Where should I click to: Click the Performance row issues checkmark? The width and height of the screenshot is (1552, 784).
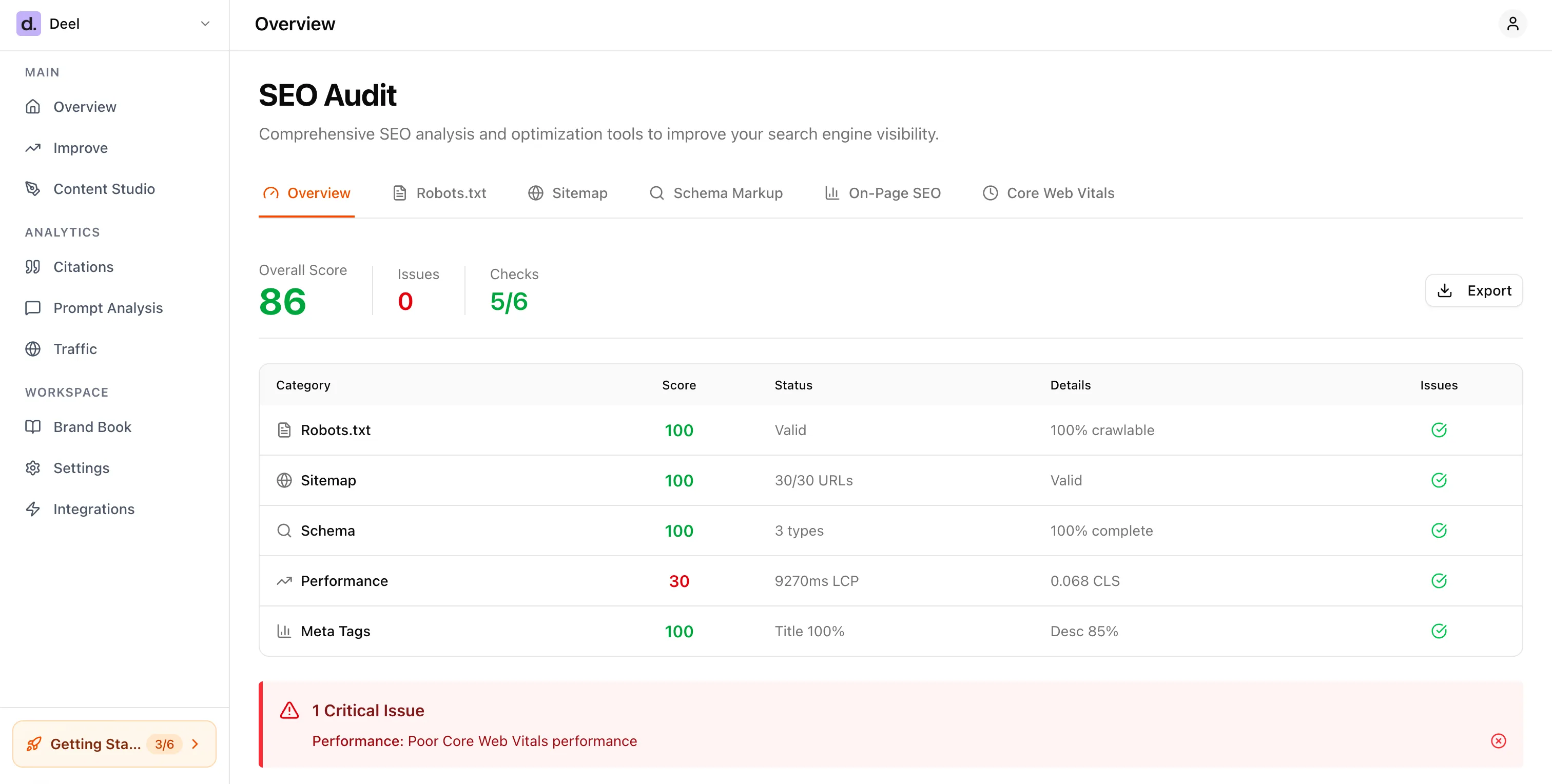click(x=1439, y=580)
